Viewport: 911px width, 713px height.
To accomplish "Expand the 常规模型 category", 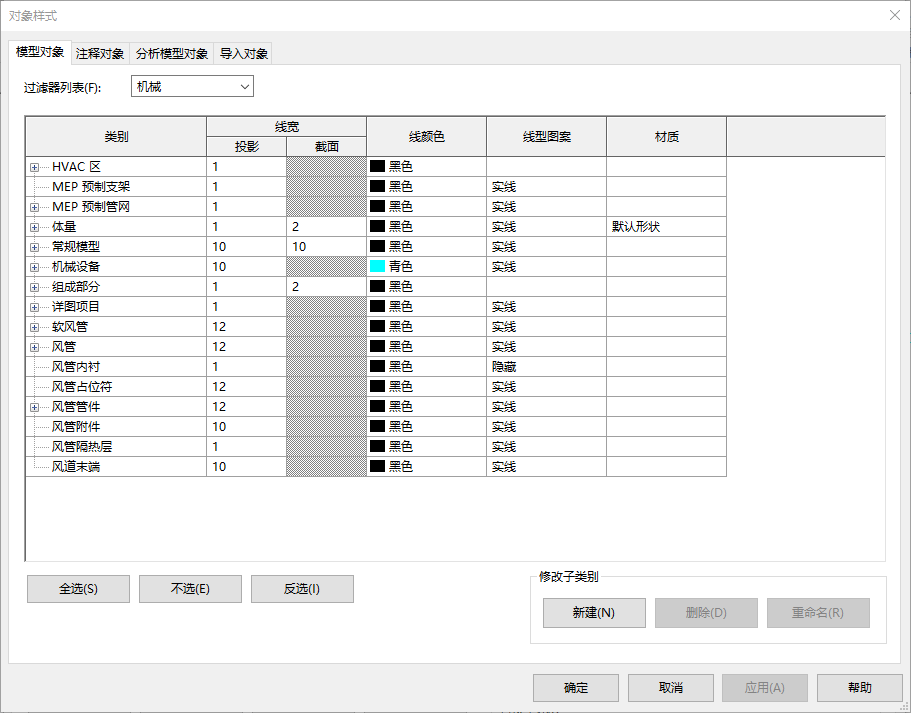I will click(x=34, y=248).
